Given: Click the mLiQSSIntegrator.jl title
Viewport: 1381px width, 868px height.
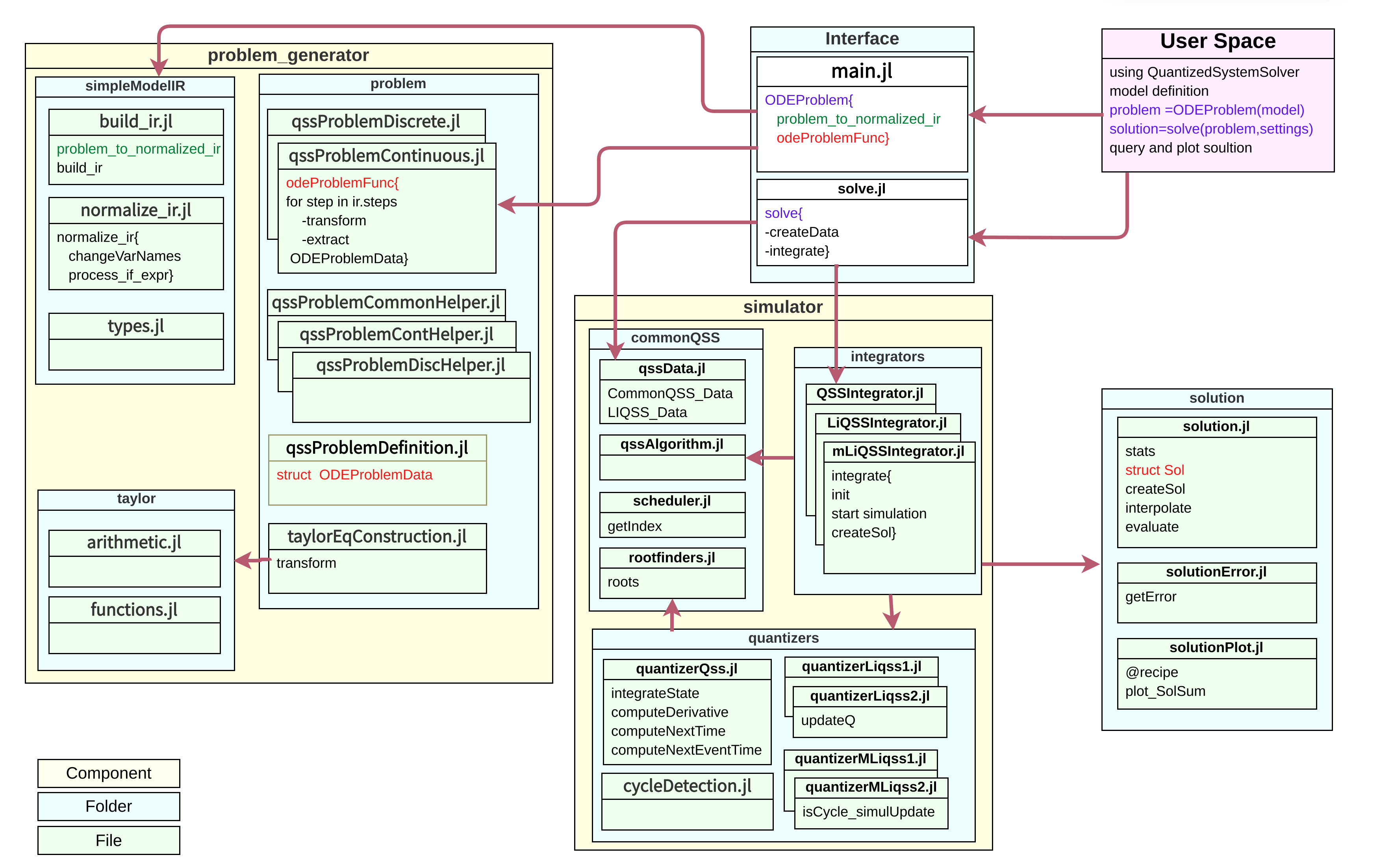Looking at the screenshot, I should pyautogui.click(x=899, y=451).
